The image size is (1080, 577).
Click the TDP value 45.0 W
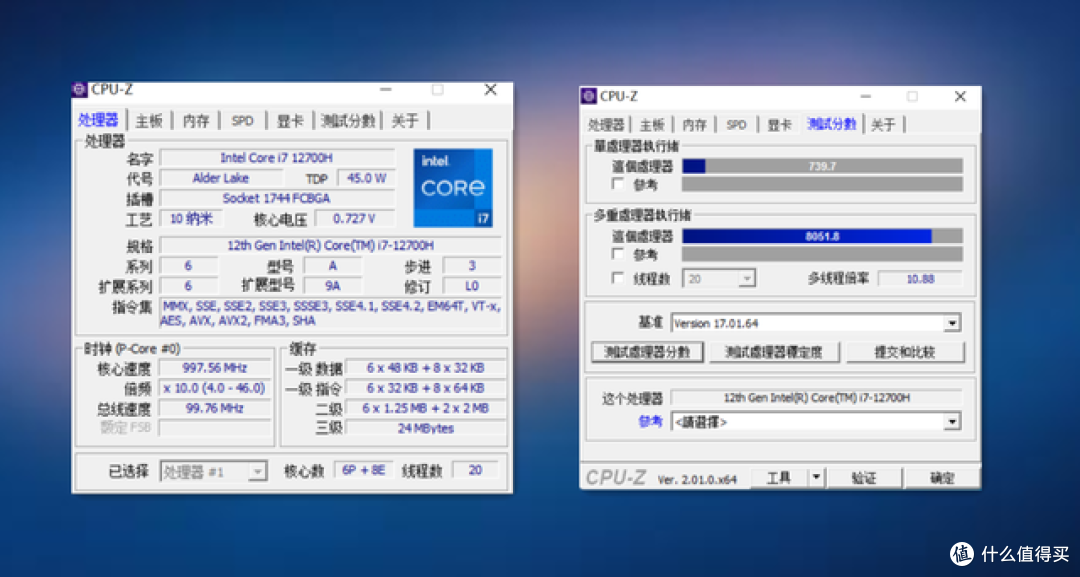pyautogui.click(x=366, y=178)
